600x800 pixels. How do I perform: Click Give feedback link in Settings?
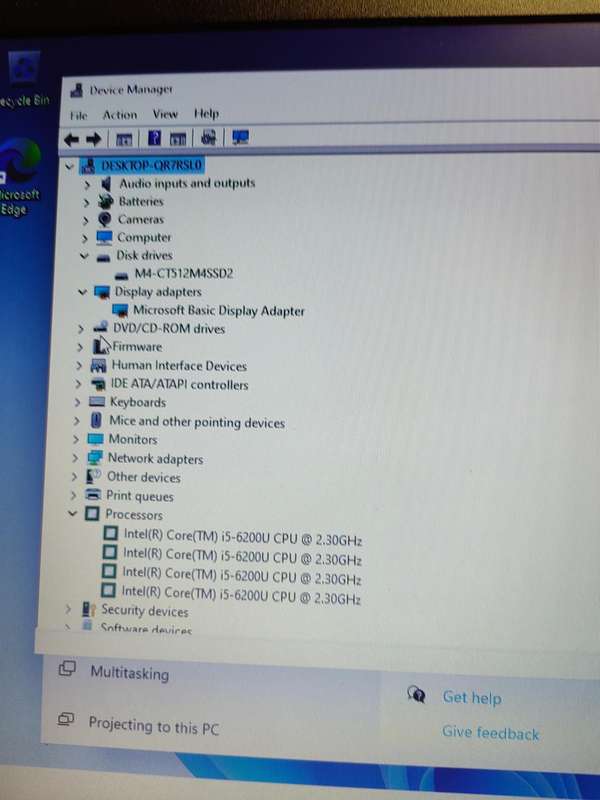click(490, 733)
